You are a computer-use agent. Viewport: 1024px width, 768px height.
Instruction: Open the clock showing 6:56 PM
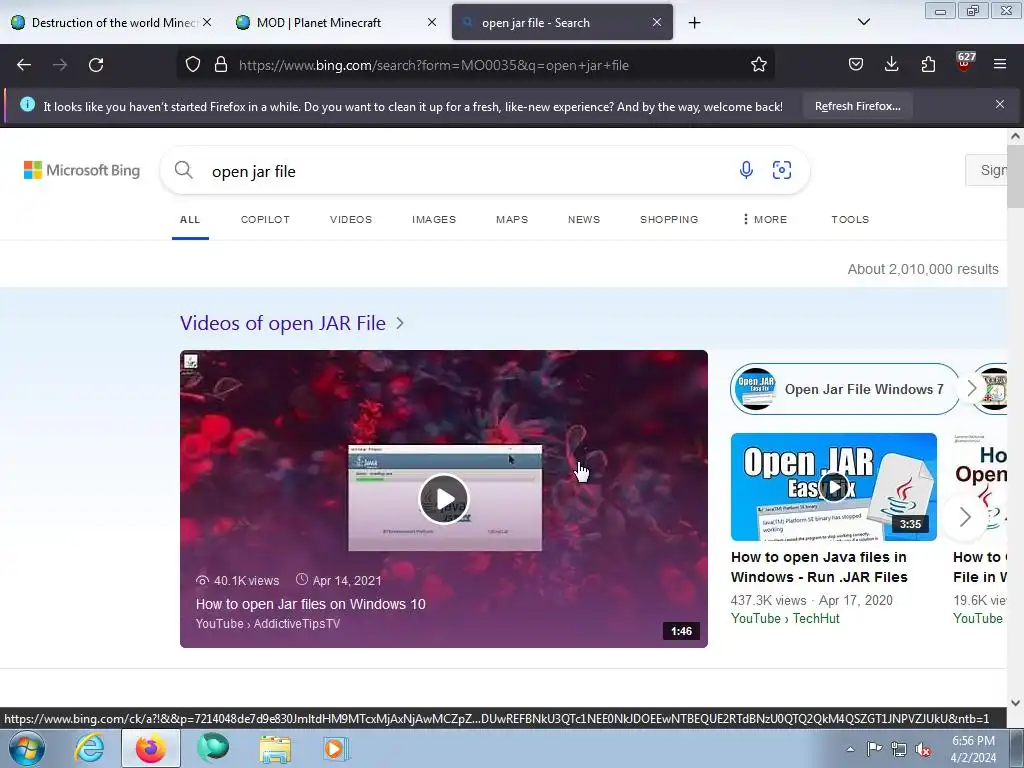(x=973, y=749)
